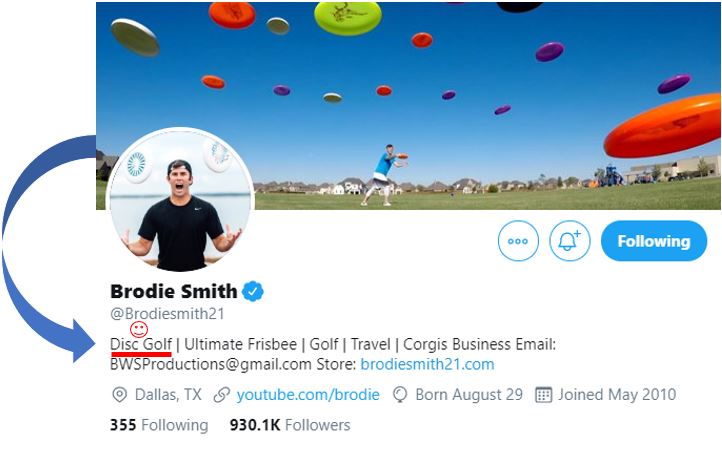Click the underlined Disc Golf text

(x=141, y=345)
